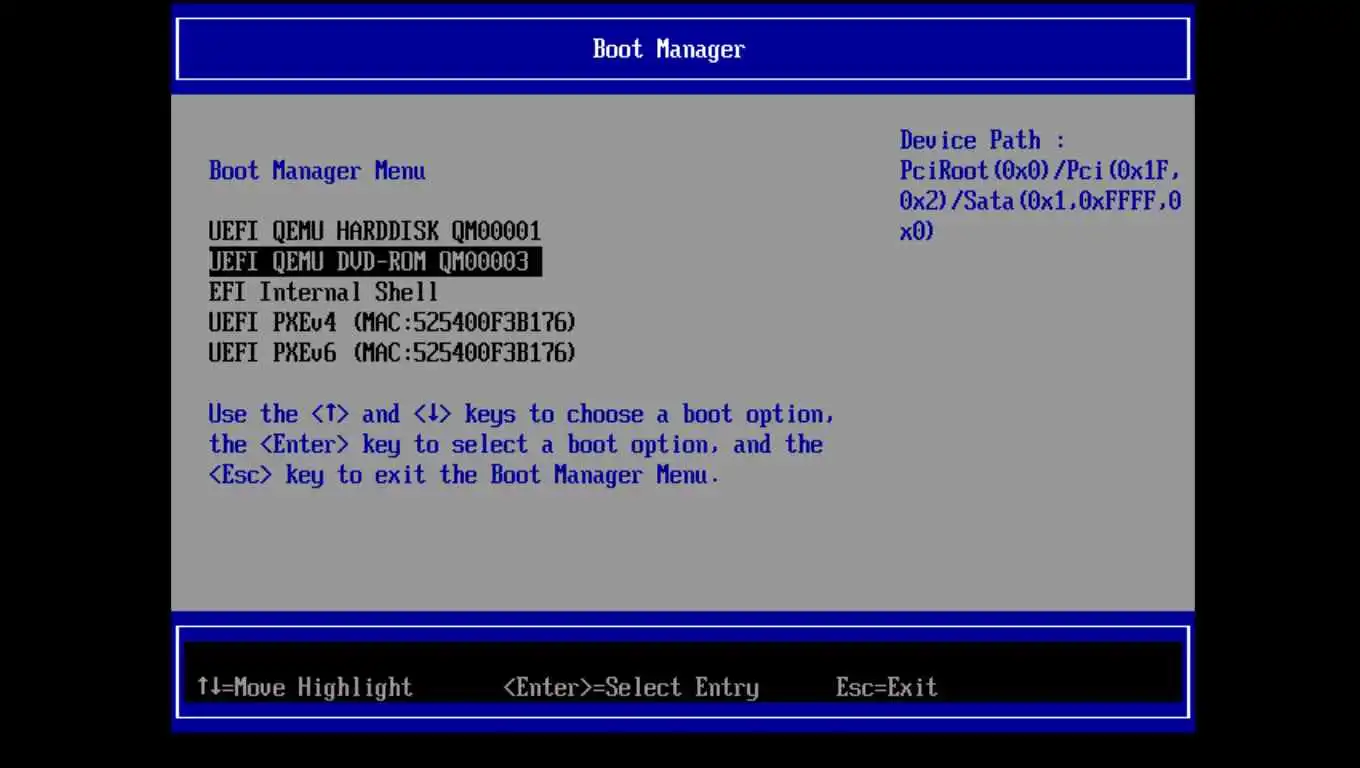
Task: Select UEFI PXEv6 network boot entry
Action: (x=392, y=353)
